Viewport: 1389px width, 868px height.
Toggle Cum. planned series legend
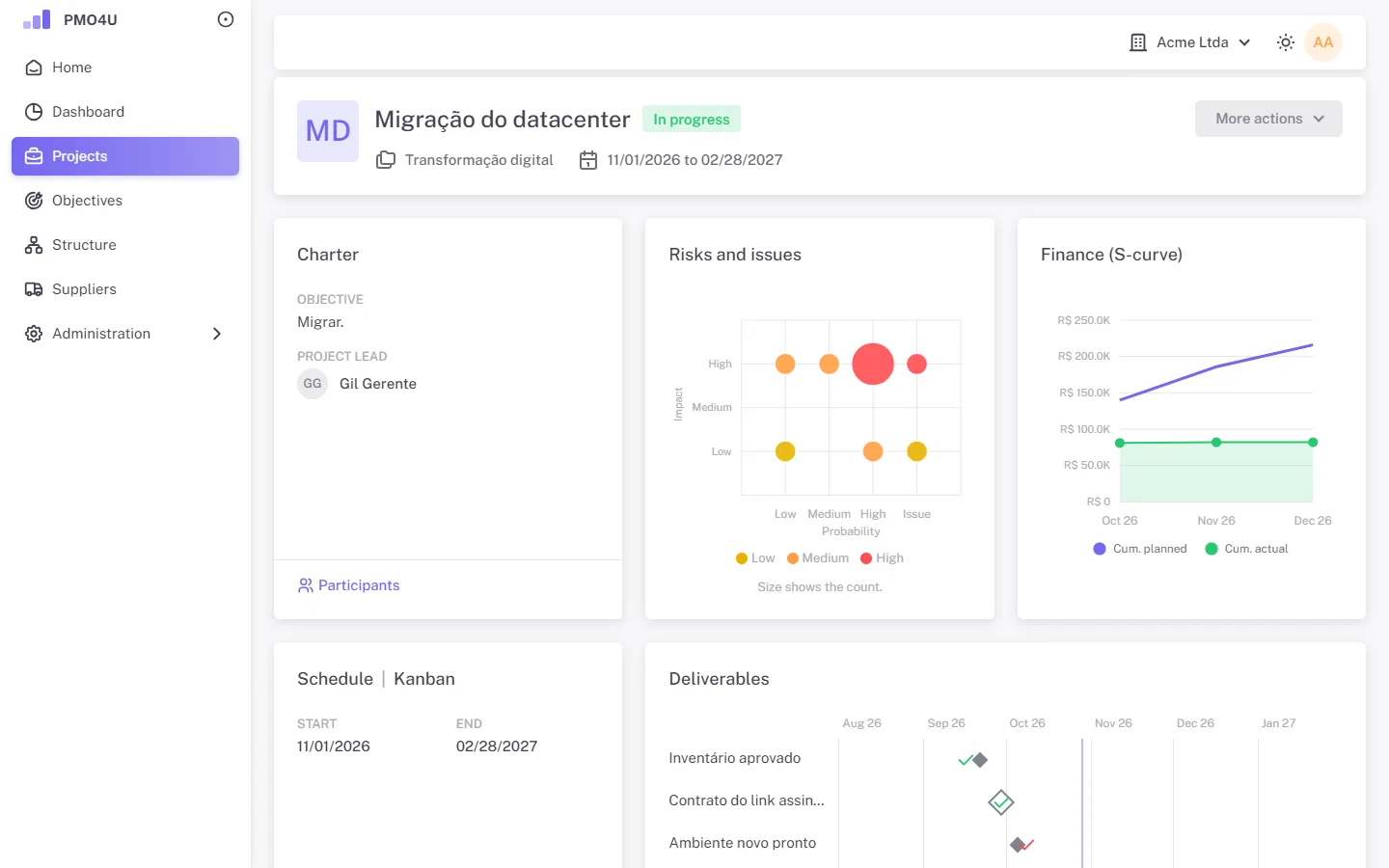(x=1140, y=549)
